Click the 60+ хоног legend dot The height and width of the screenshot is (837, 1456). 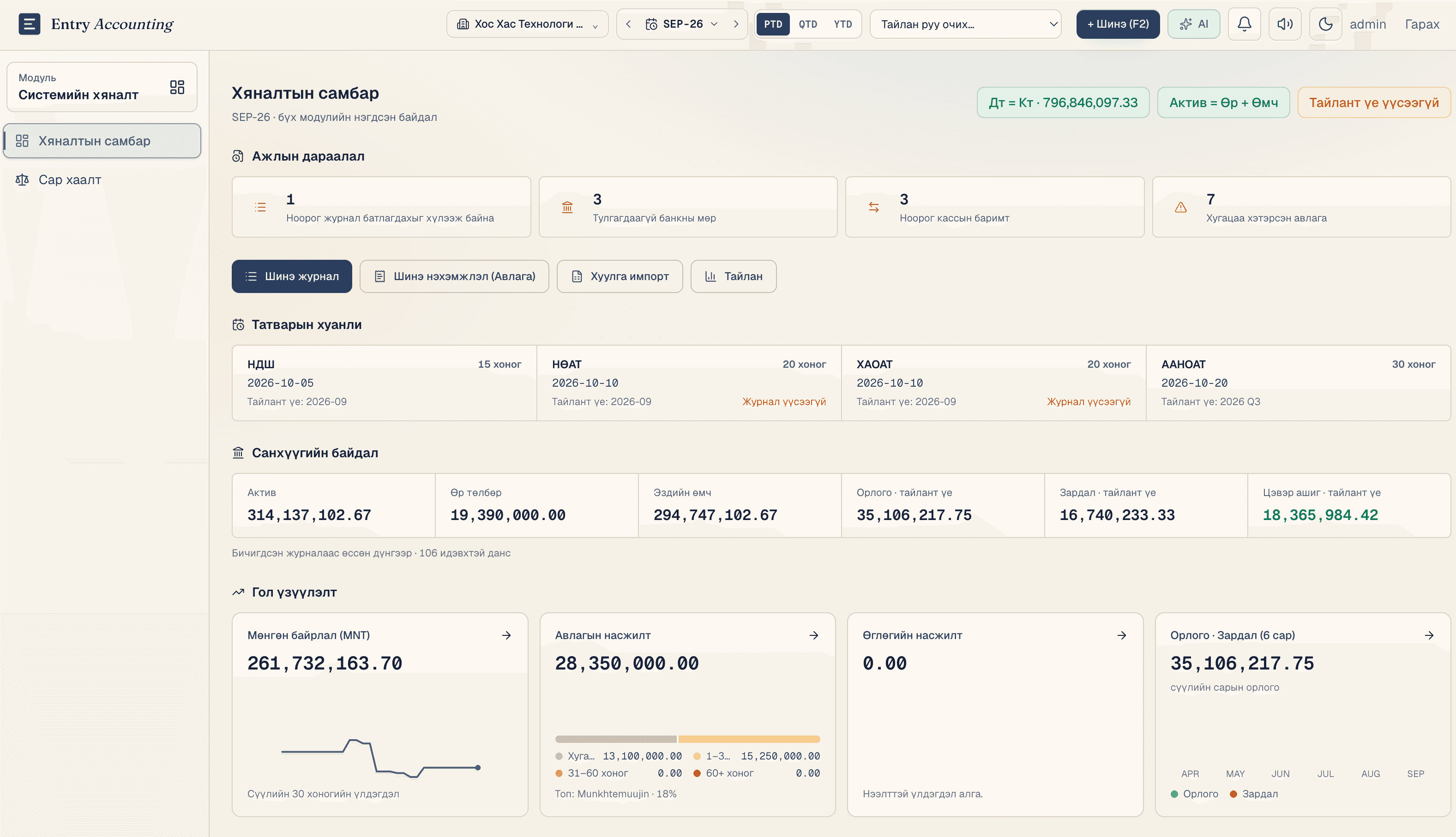coord(696,773)
